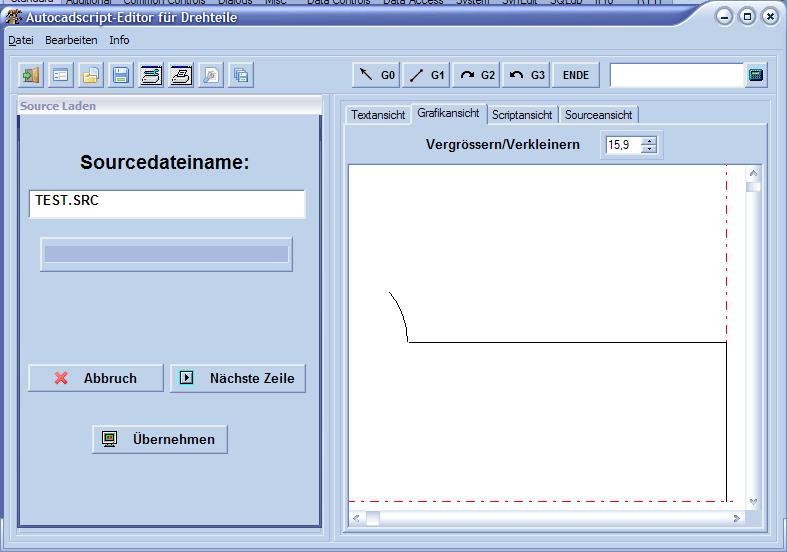Image resolution: width=787 pixels, height=552 pixels.
Task: Increase zoom value with up spinner arrow
Action: (649, 141)
